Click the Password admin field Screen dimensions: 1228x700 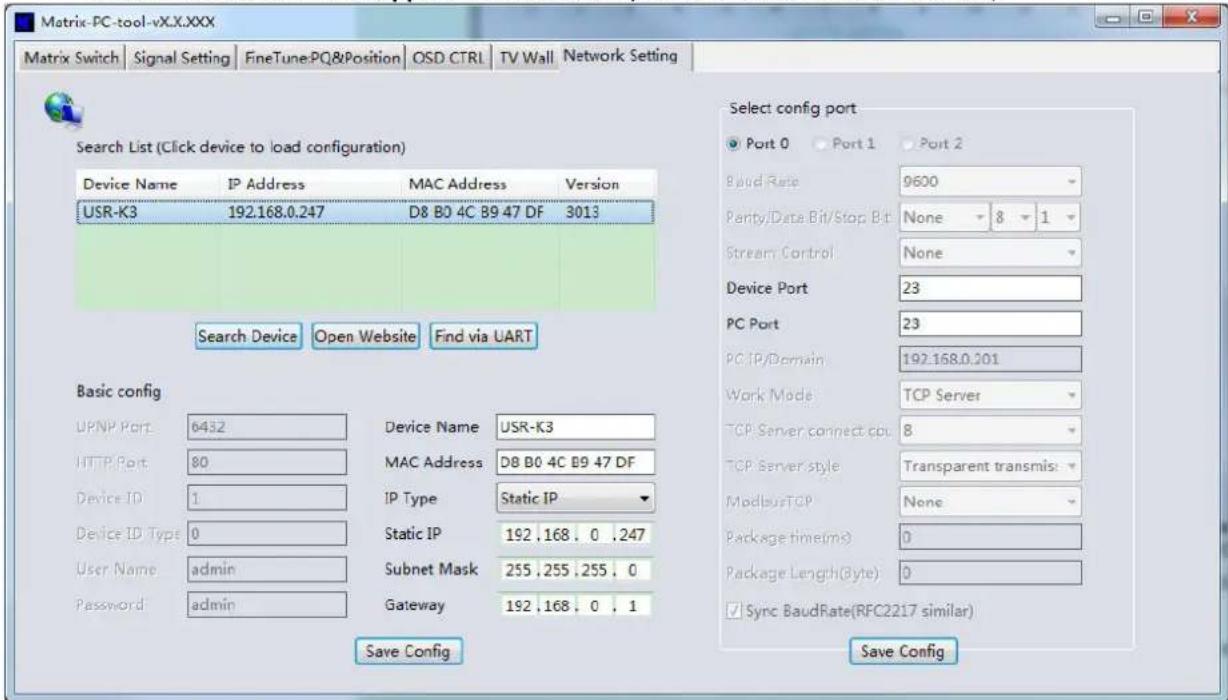point(266,605)
